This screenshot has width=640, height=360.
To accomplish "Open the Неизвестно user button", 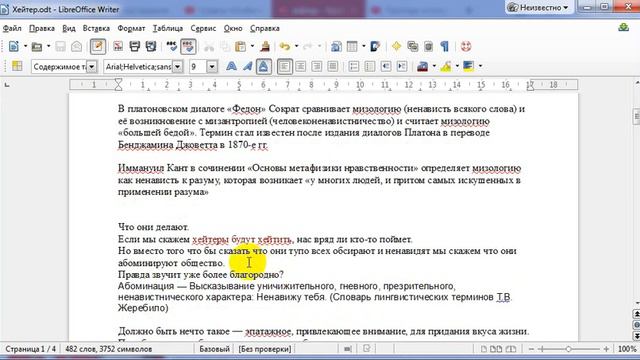I will tap(539, 7).
